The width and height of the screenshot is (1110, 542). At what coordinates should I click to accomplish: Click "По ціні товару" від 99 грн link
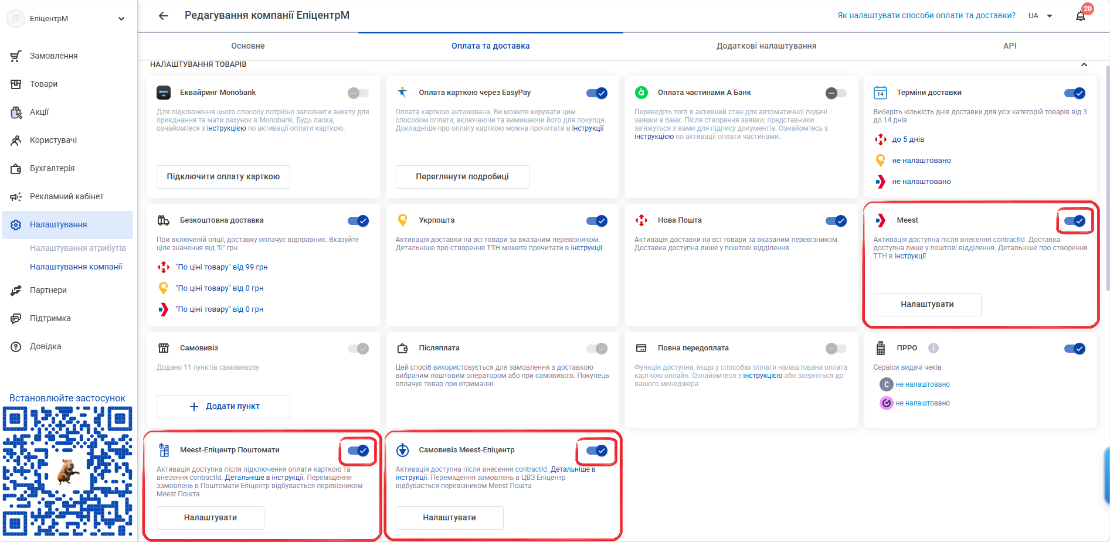tap(222, 267)
